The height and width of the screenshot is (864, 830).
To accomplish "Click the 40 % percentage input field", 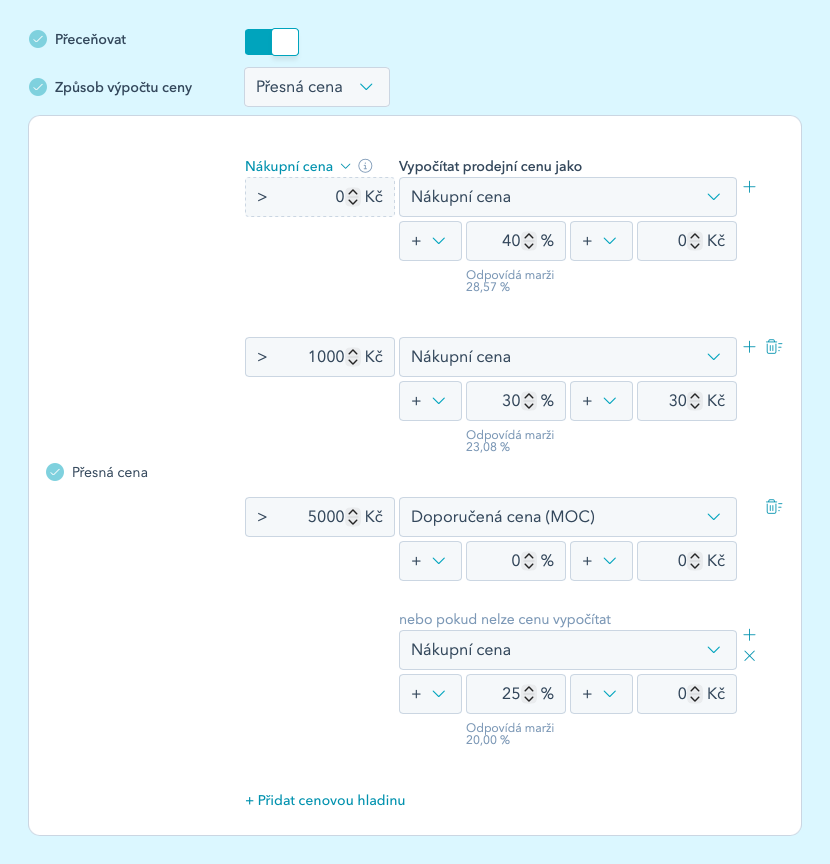I will click(x=516, y=241).
